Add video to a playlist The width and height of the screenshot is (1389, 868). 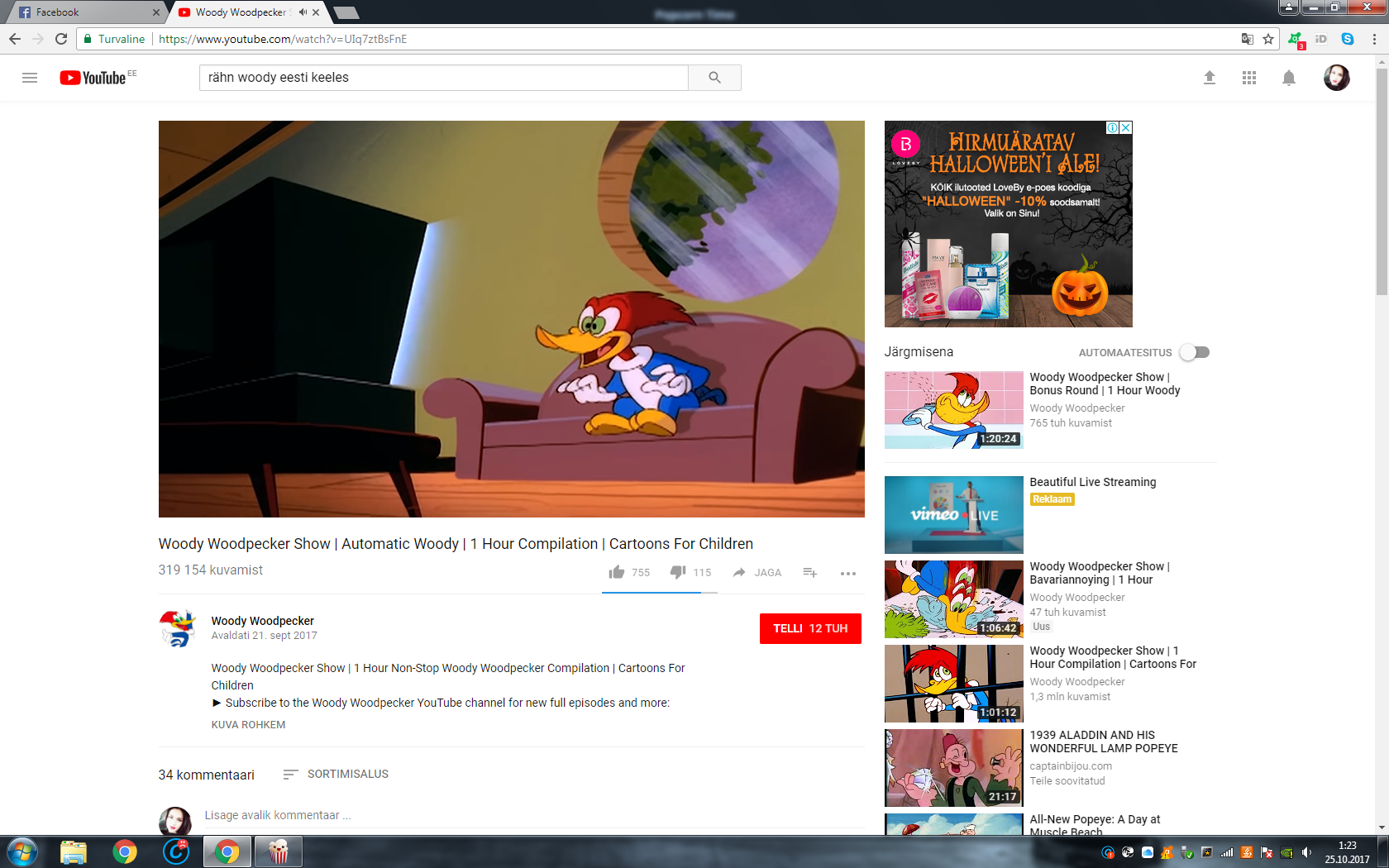coord(810,572)
